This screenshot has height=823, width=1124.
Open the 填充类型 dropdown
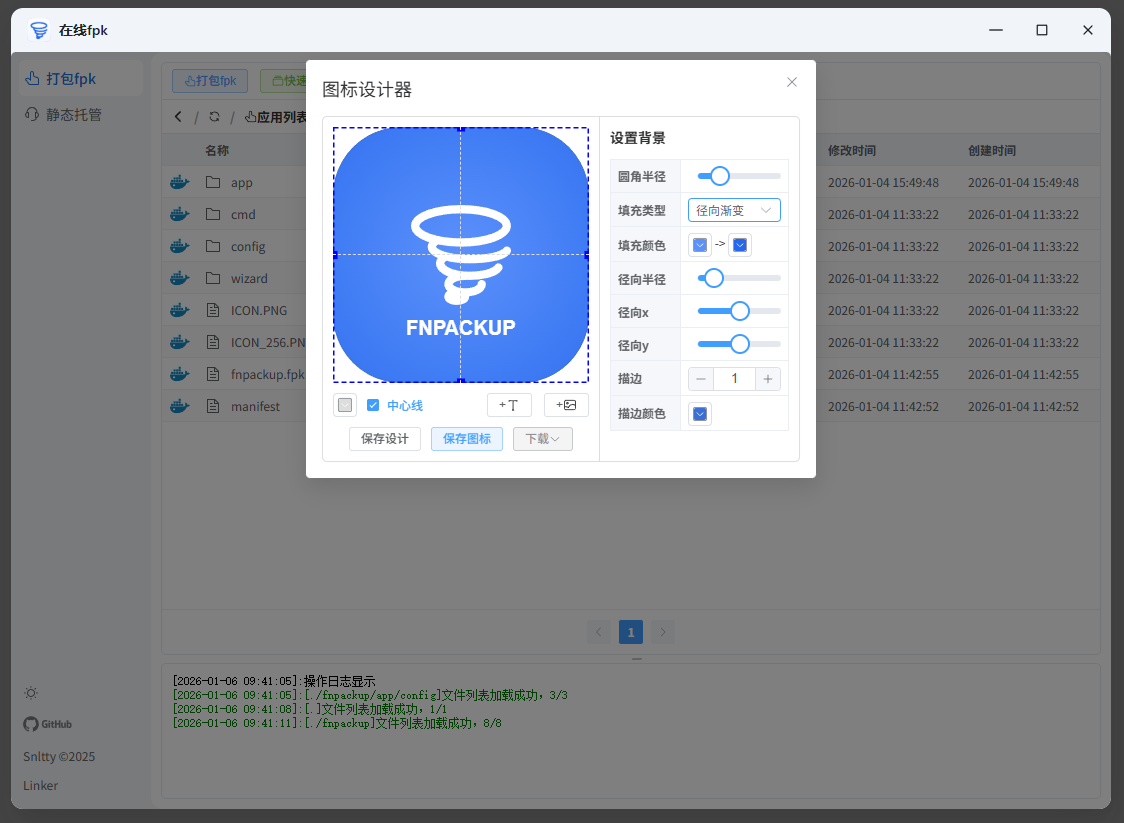tap(734, 210)
